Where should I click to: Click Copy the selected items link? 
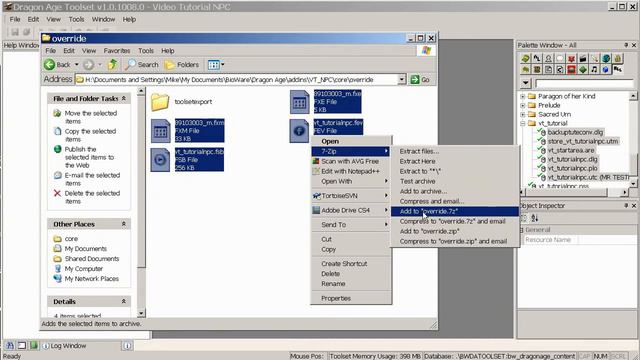[x=90, y=135]
